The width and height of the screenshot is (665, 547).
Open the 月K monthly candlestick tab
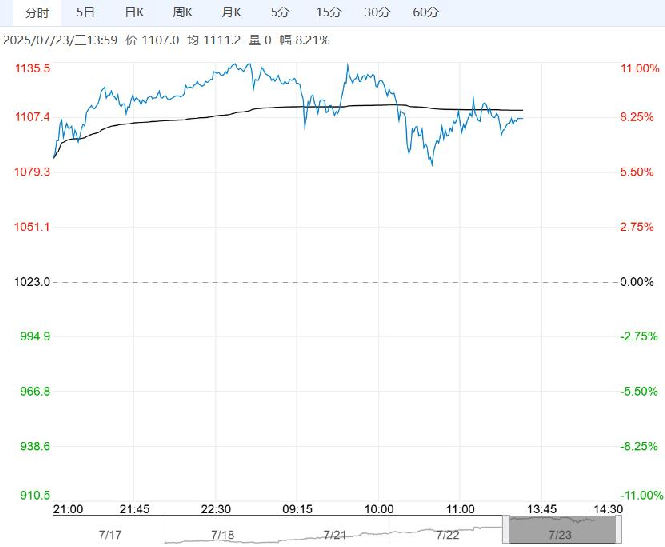pyautogui.click(x=231, y=12)
